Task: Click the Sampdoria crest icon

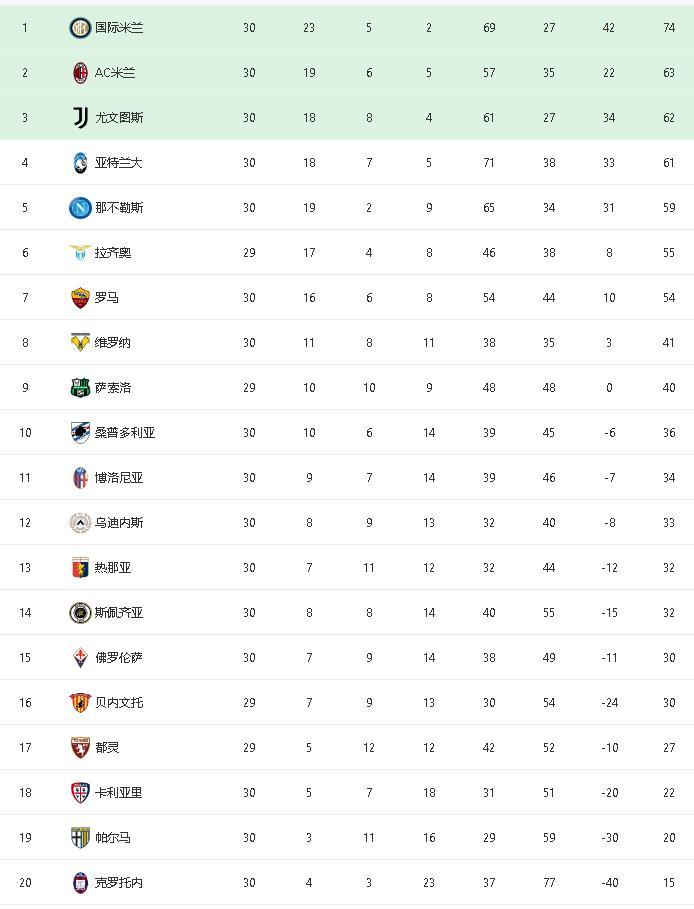Action: pyautogui.click(x=80, y=433)
